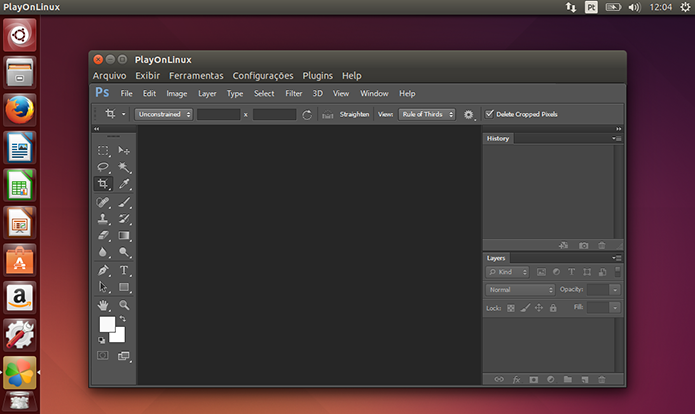Click the Straighten button

[x=354, y=114]
